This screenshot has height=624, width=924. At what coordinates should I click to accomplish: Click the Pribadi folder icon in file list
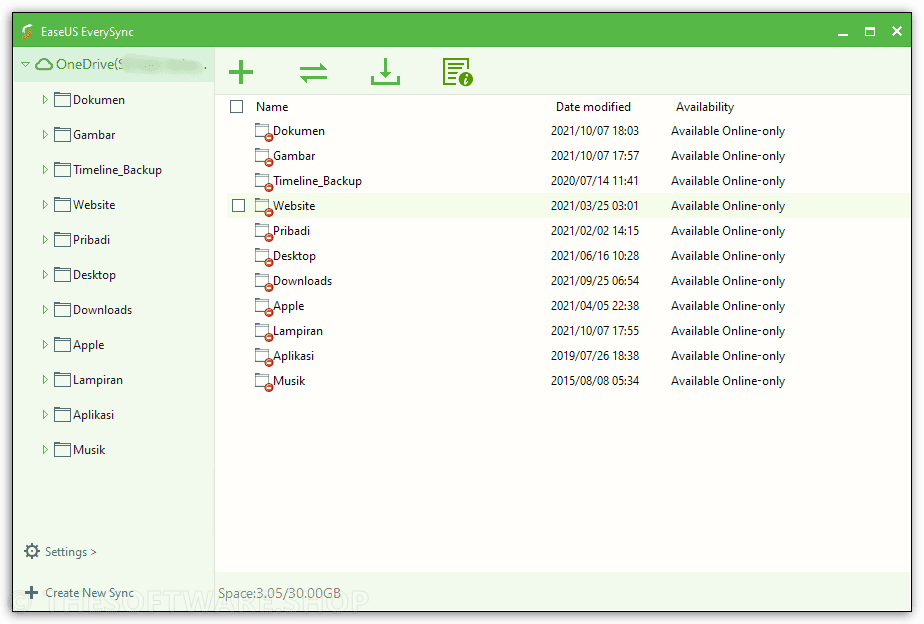[x=263, y=232]
